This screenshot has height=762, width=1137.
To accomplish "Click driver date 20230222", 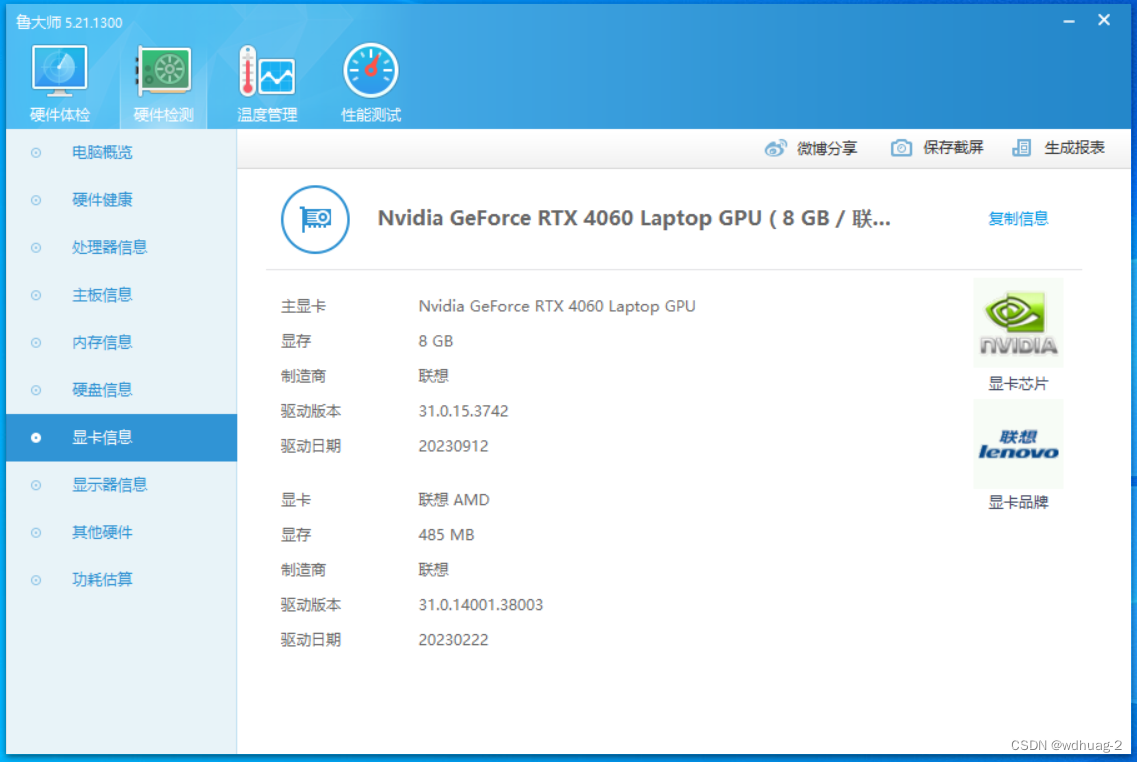I will 453,639.
